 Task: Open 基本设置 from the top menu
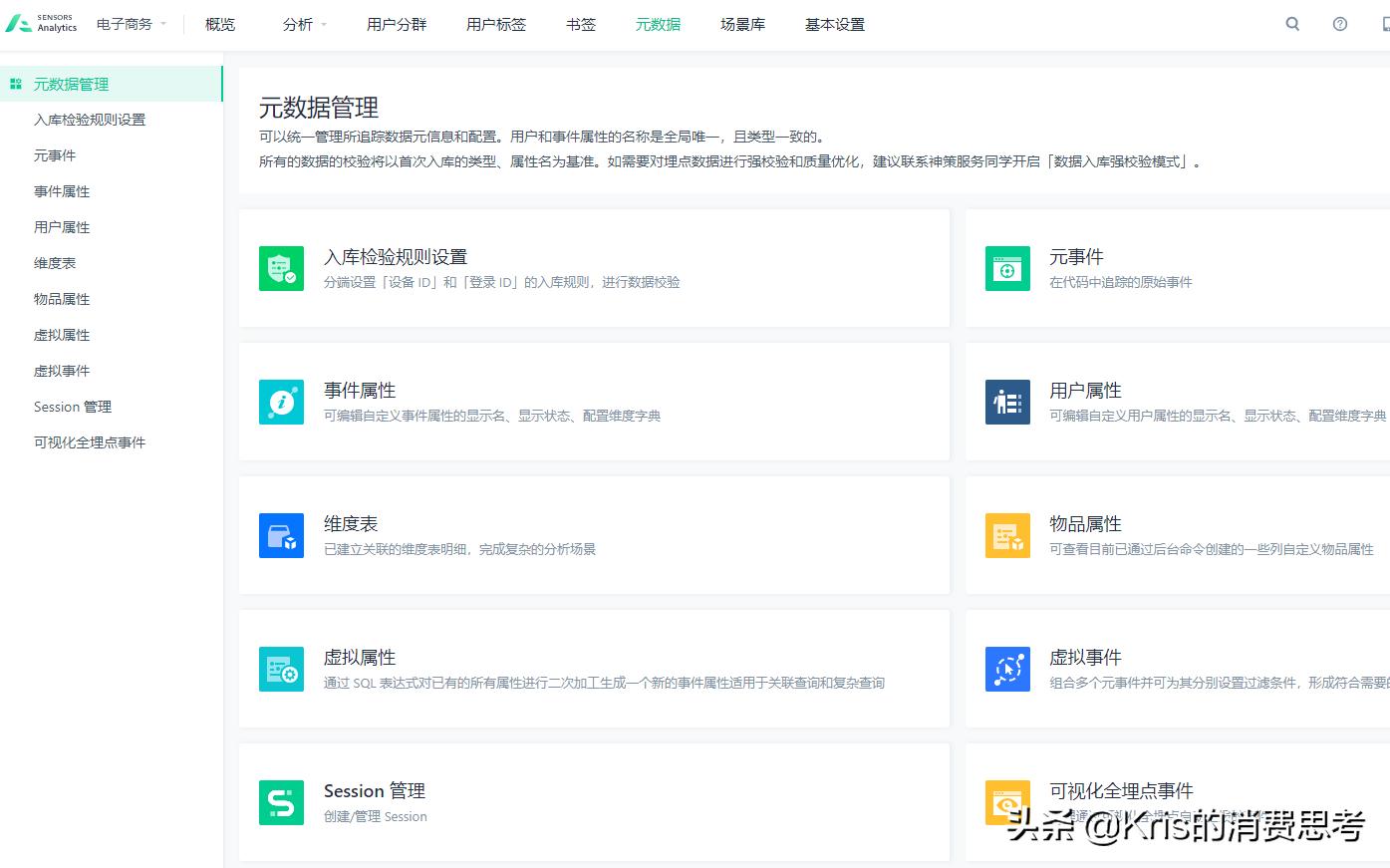834,23
